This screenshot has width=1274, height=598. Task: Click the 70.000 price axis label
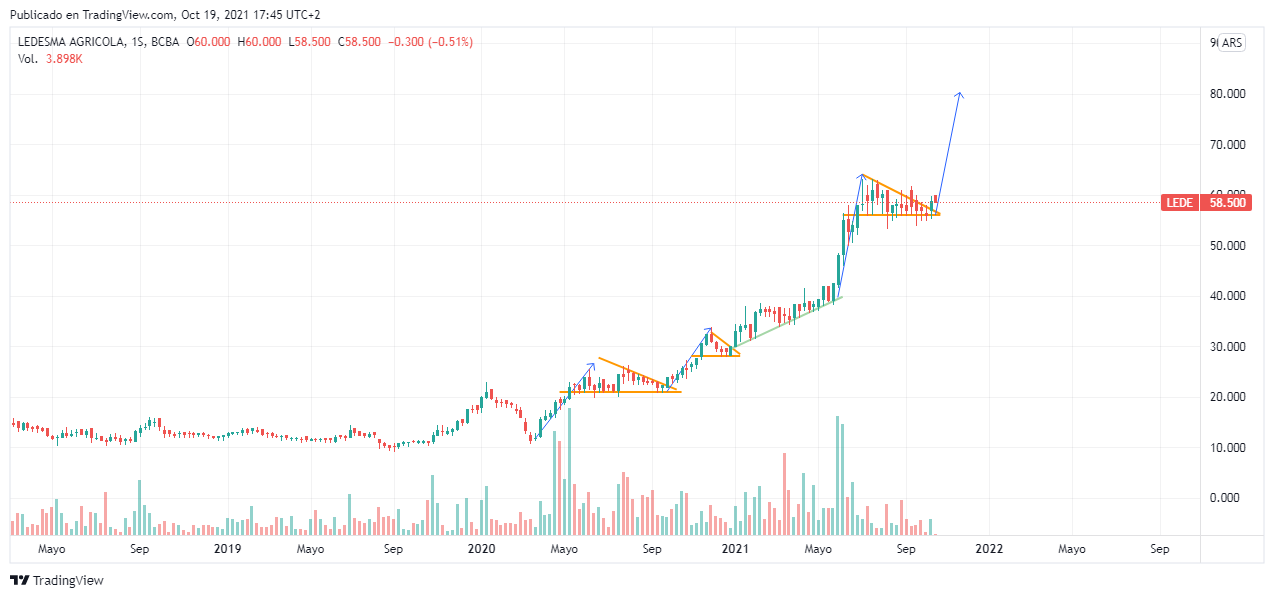point(1227,145)
